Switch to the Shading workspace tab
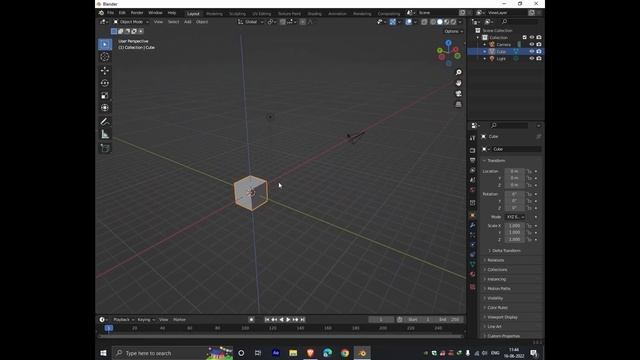This screenshot has width=640, height=360. pos(314,14)
